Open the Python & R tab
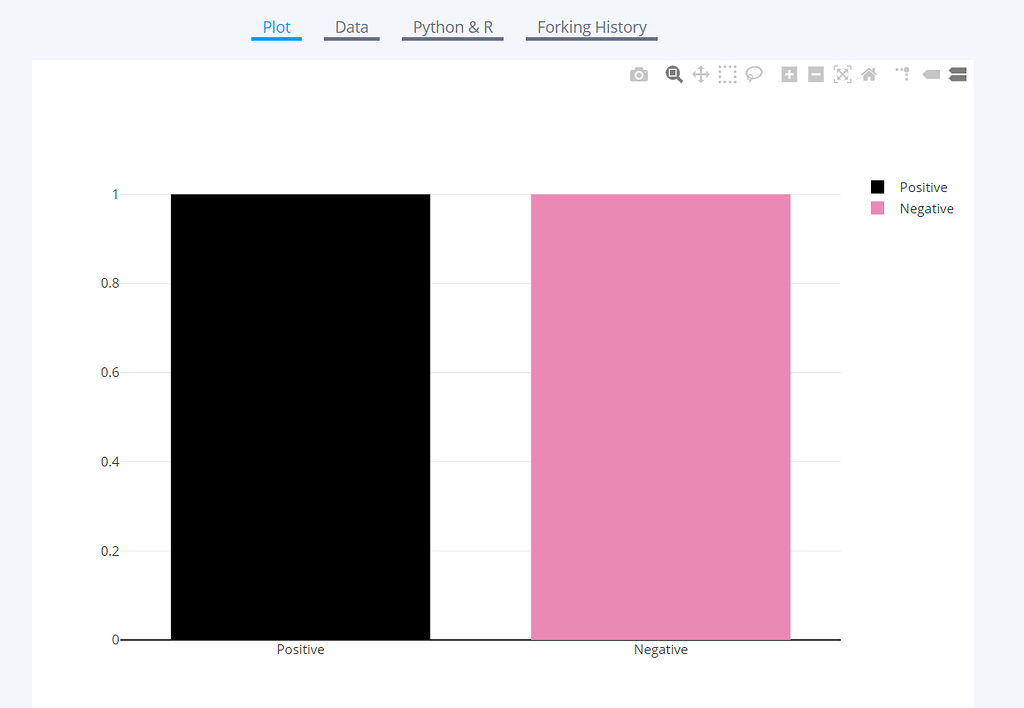This screenshot has height=708, width=1024. [x=452, y=27]
